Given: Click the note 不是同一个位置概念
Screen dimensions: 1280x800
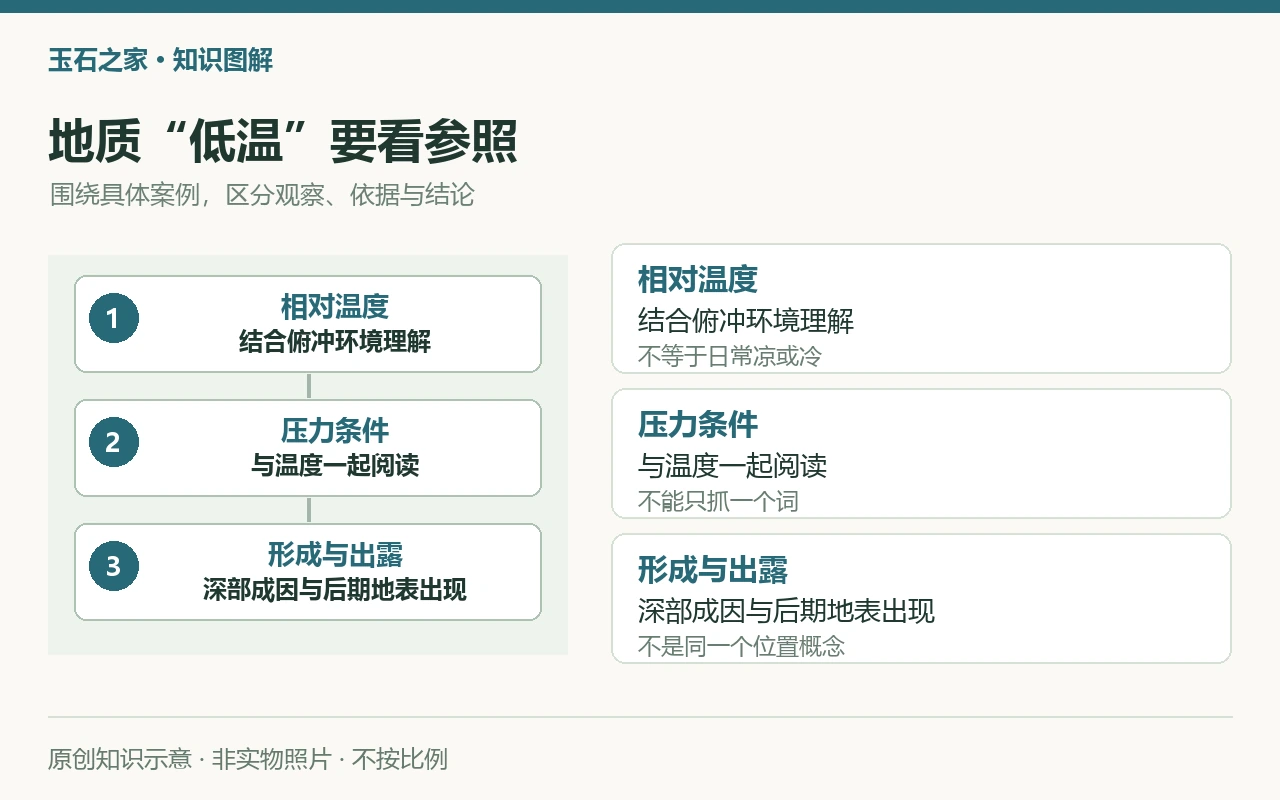Looking at the screenshot, I should coord(742,646).
